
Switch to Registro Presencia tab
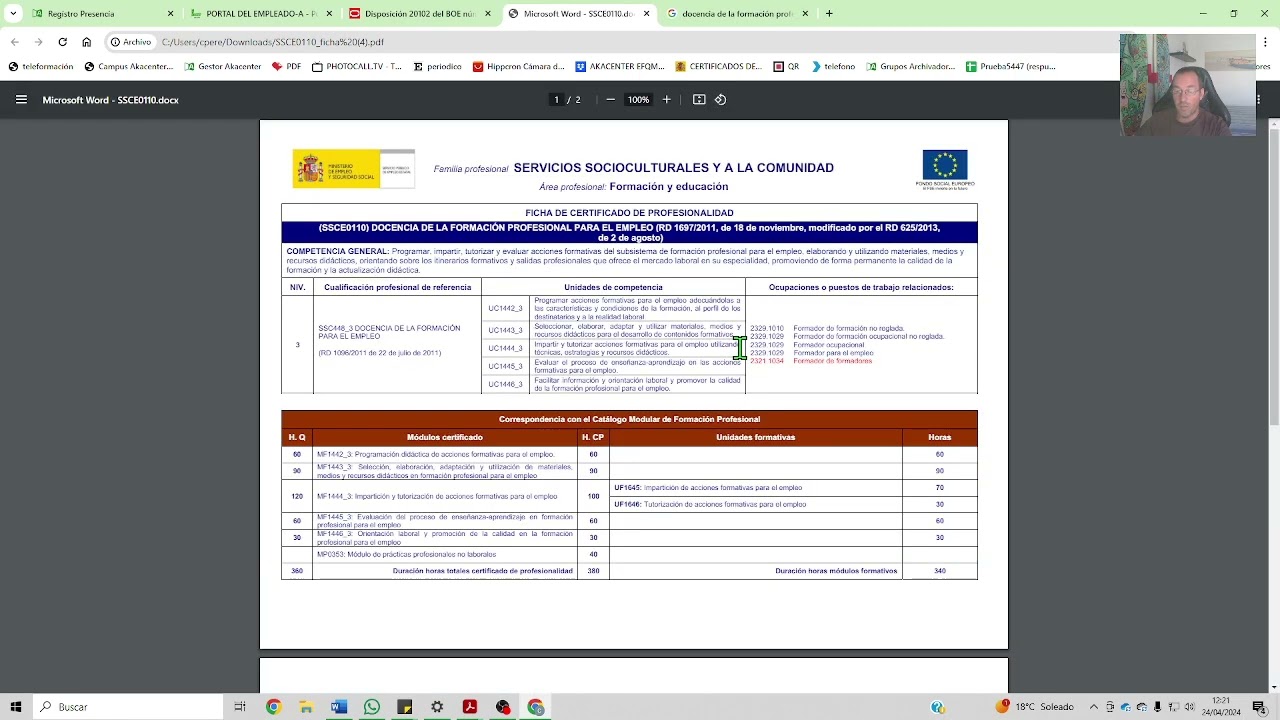click(x=102, y=14)
